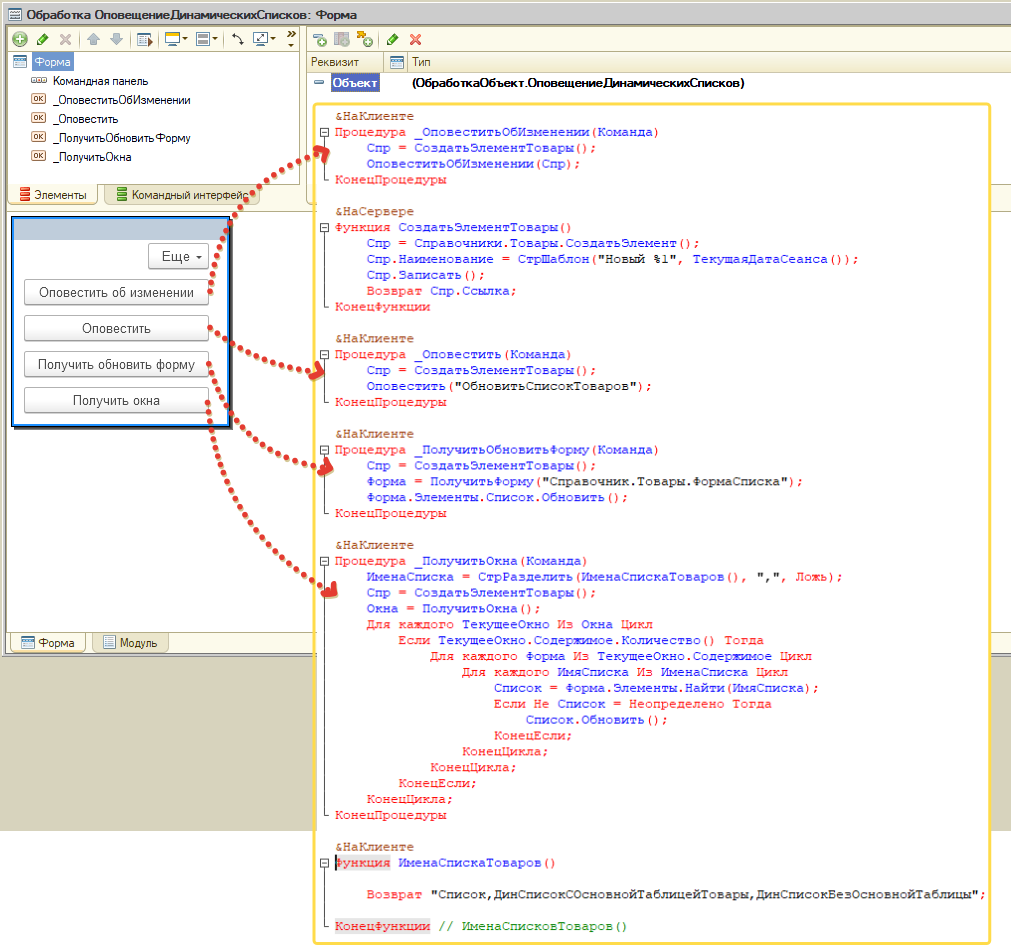The width and height of the screenshot is (1011, 945).
Task: Show more toolbar commands chevron
Action: point(291,39)
